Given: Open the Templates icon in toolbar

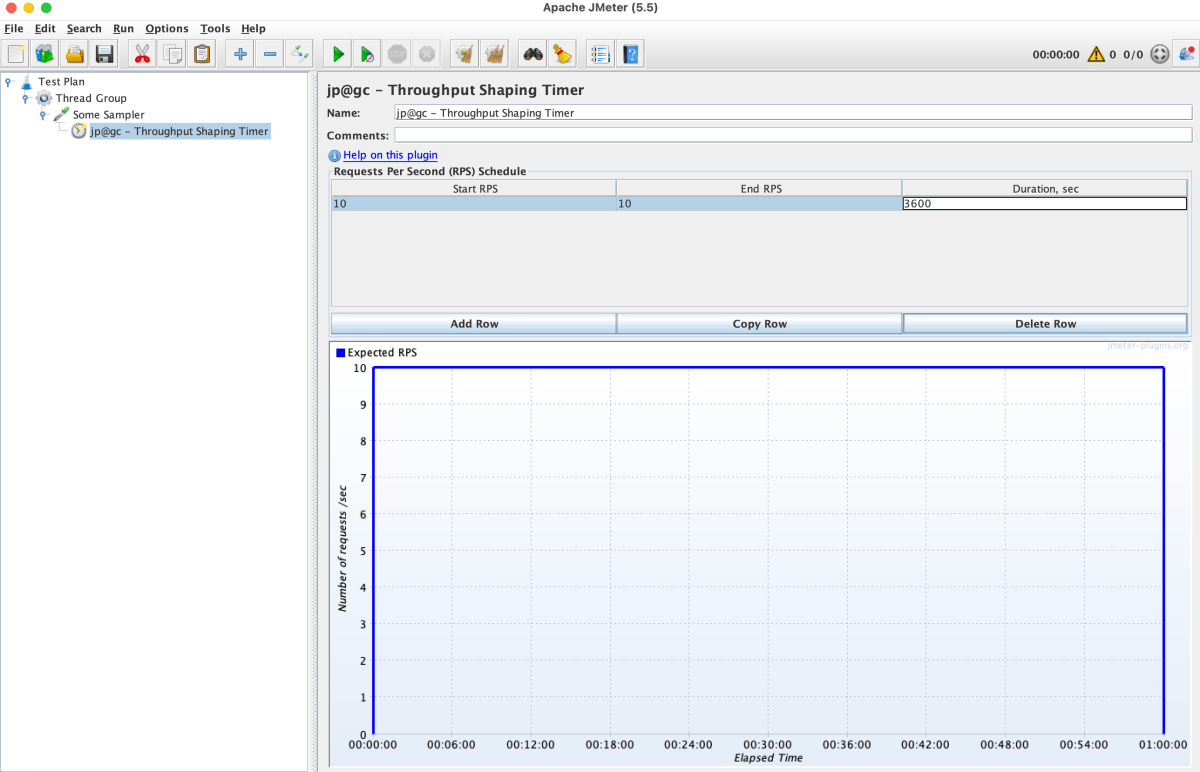Looking at the screenshot, I should pos(45,54).
